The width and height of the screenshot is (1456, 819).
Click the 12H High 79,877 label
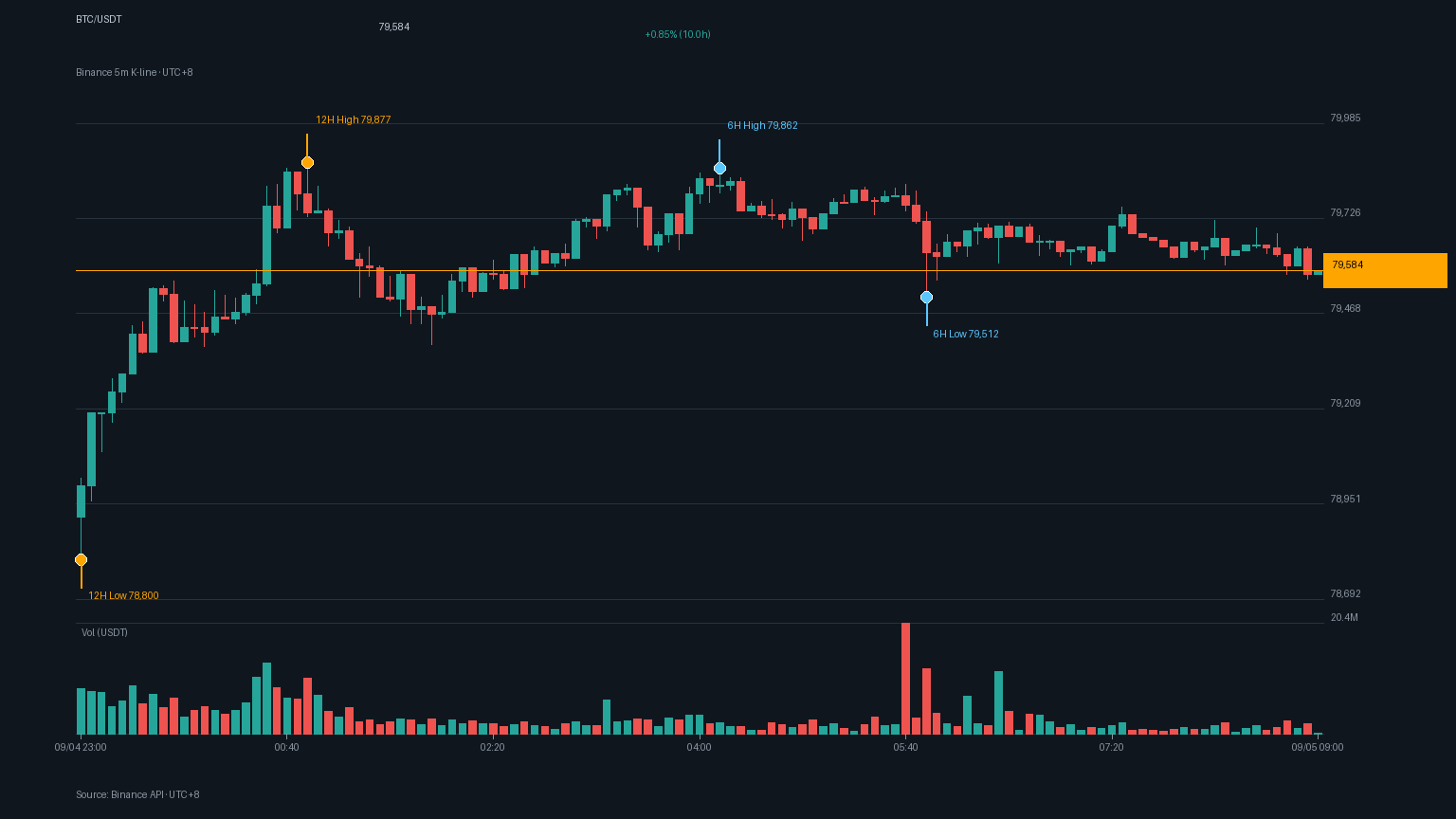tap(354, 119)
